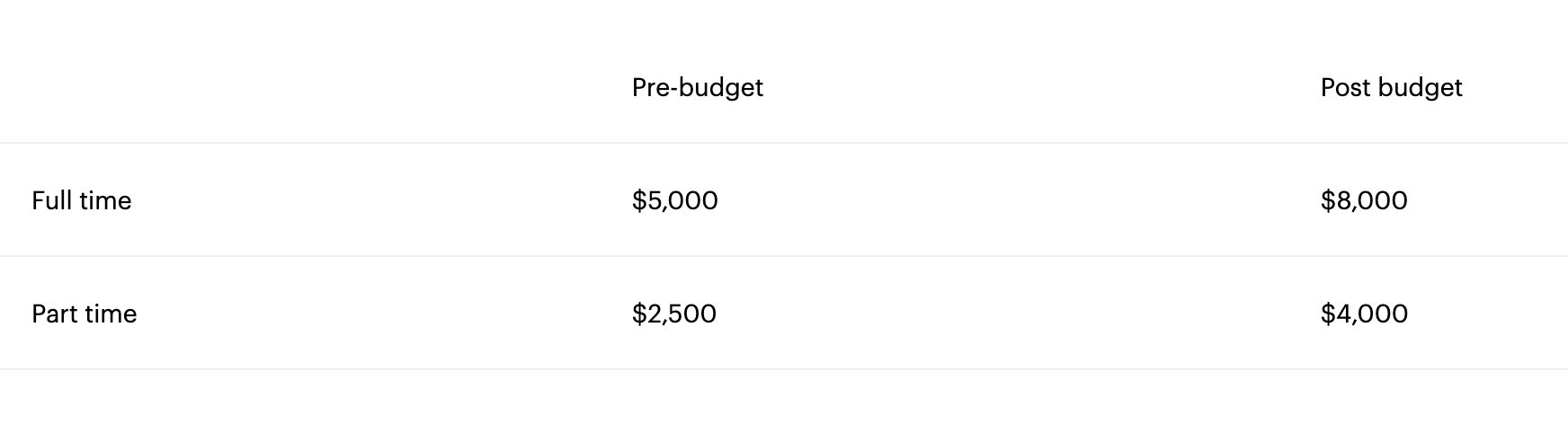
Task: Click the $5,000 Full time pre-budget cell
Action: pyautogui.click(x=674, y=200)
